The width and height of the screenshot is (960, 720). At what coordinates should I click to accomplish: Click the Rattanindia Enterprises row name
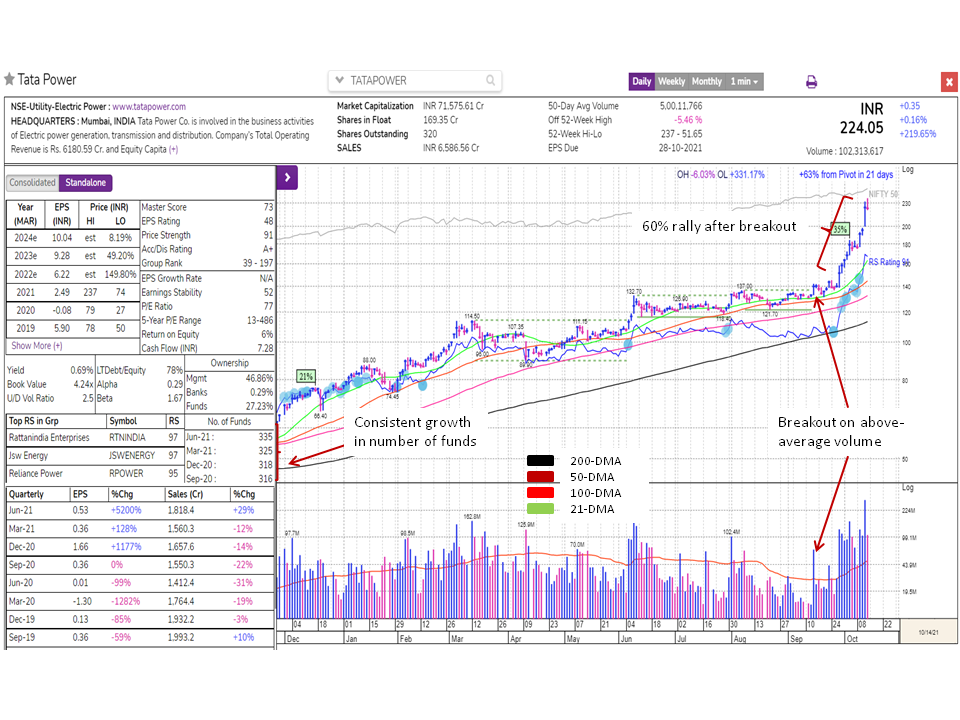49,438
